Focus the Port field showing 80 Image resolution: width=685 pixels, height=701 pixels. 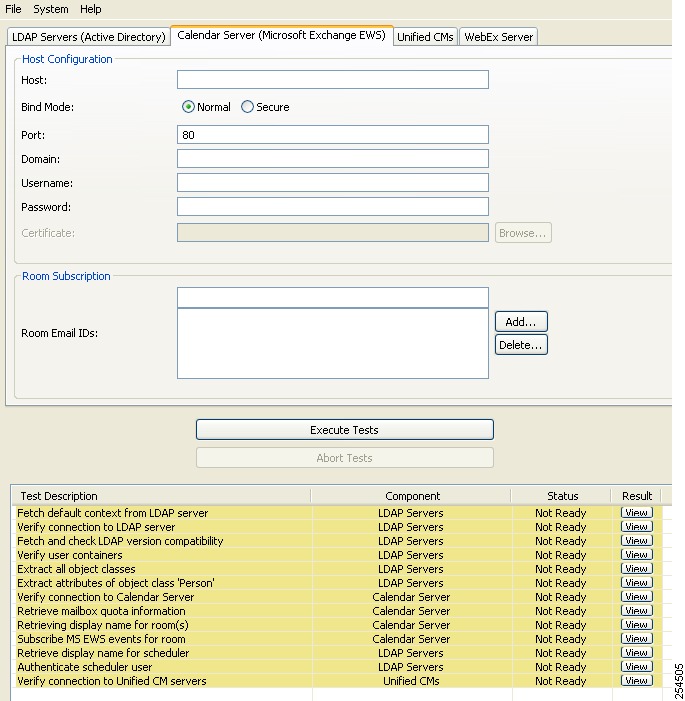click(333, 135)
